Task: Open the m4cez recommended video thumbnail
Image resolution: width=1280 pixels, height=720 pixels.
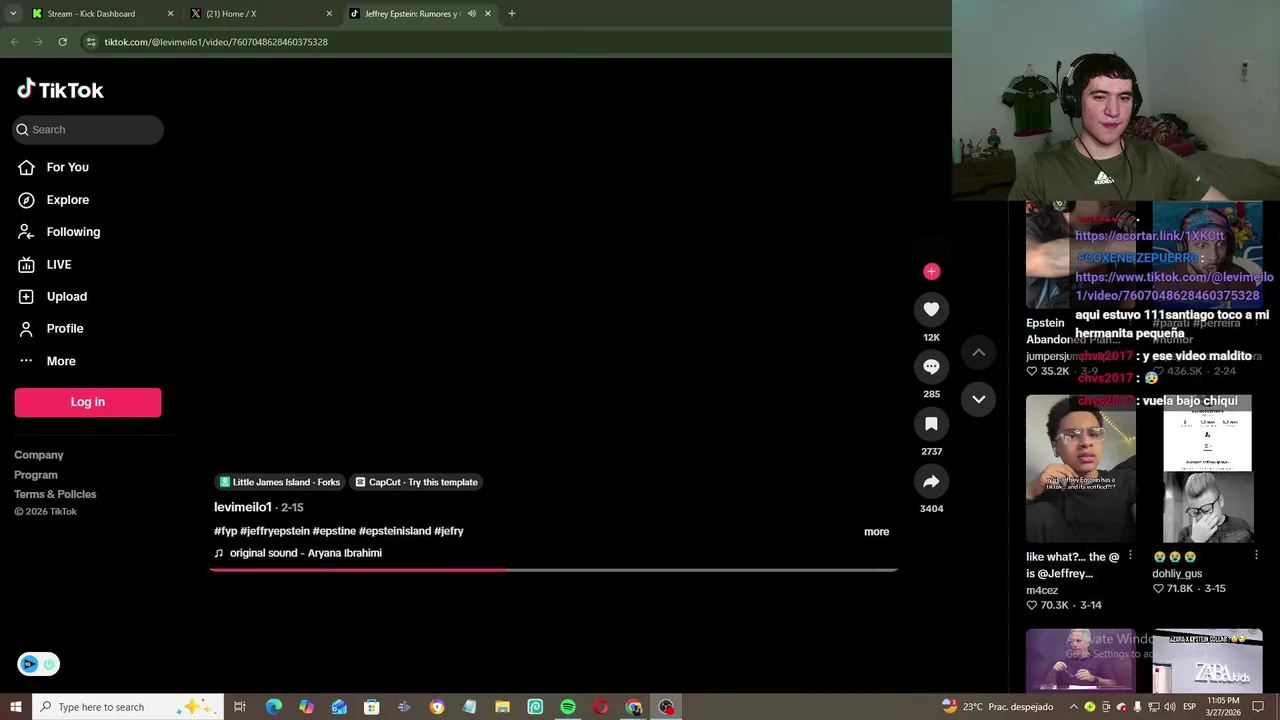Action: [x=1081, y=468]
